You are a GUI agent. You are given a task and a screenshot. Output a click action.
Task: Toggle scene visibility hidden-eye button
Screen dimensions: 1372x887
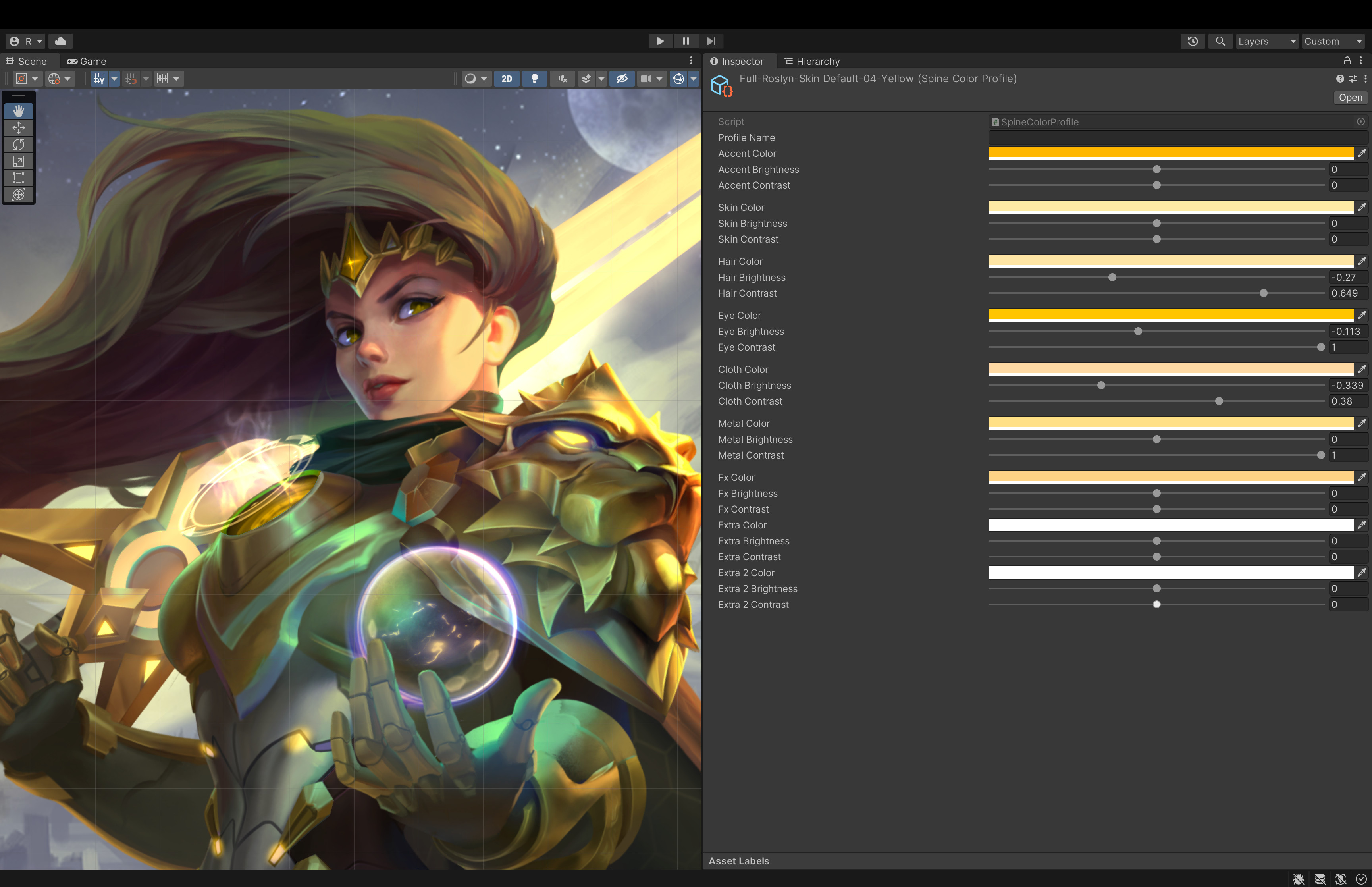[x=622, y=79]
